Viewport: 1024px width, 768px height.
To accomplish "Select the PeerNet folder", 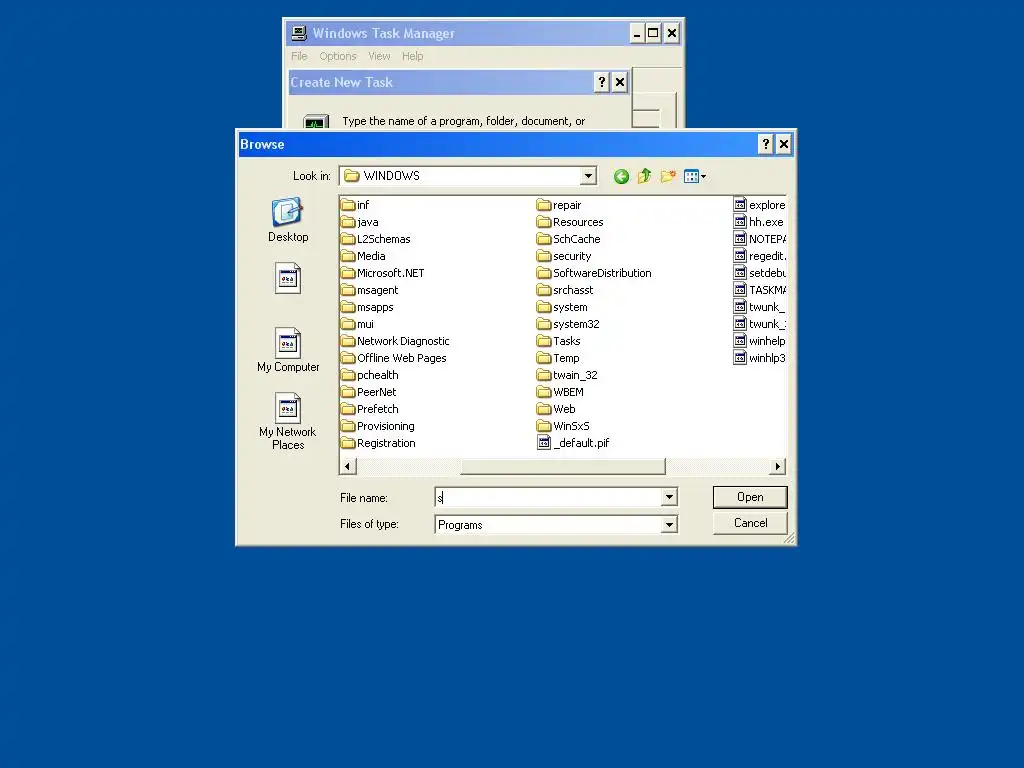I will coord(369,392).
